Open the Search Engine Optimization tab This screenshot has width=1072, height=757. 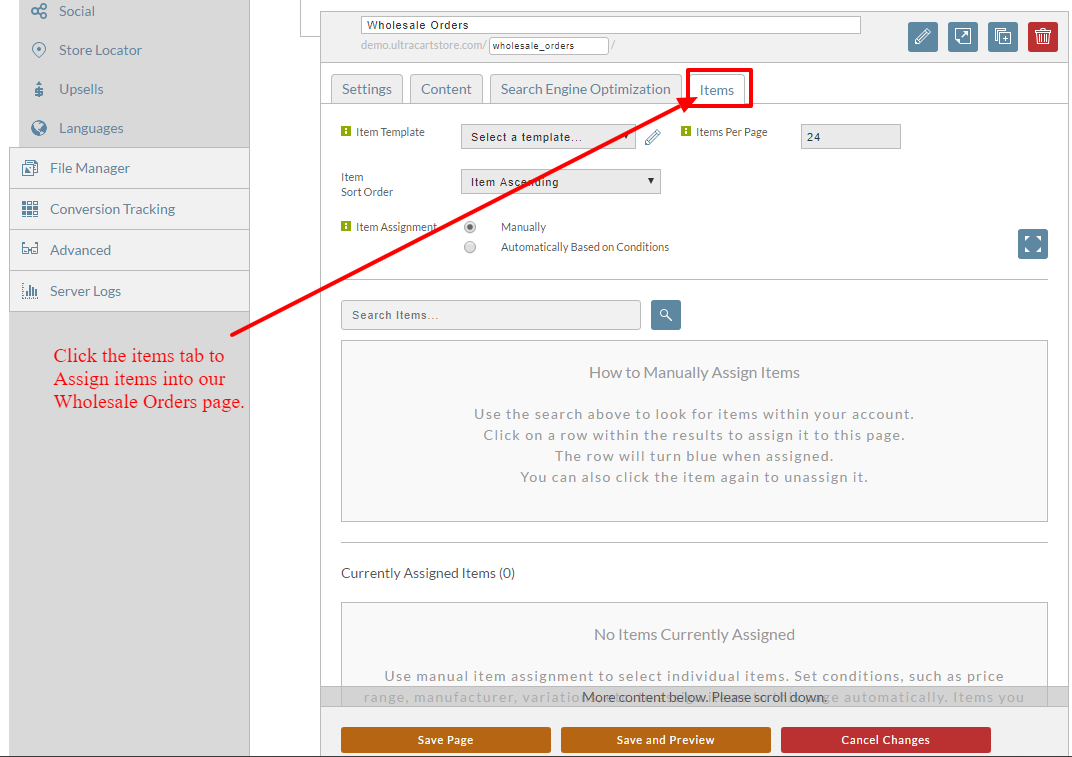[585, 90]
